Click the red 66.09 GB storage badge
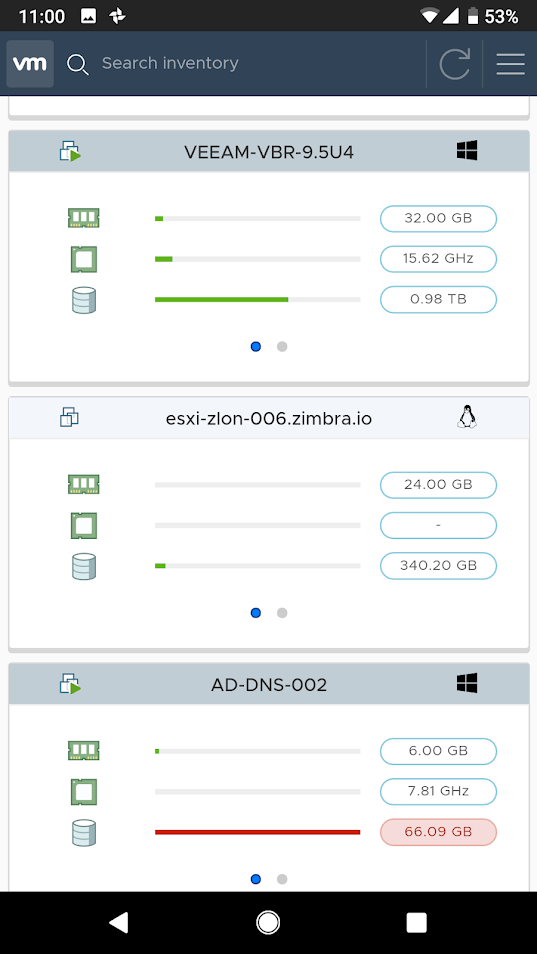Screen dimensions: 537x954 [438, 832]
